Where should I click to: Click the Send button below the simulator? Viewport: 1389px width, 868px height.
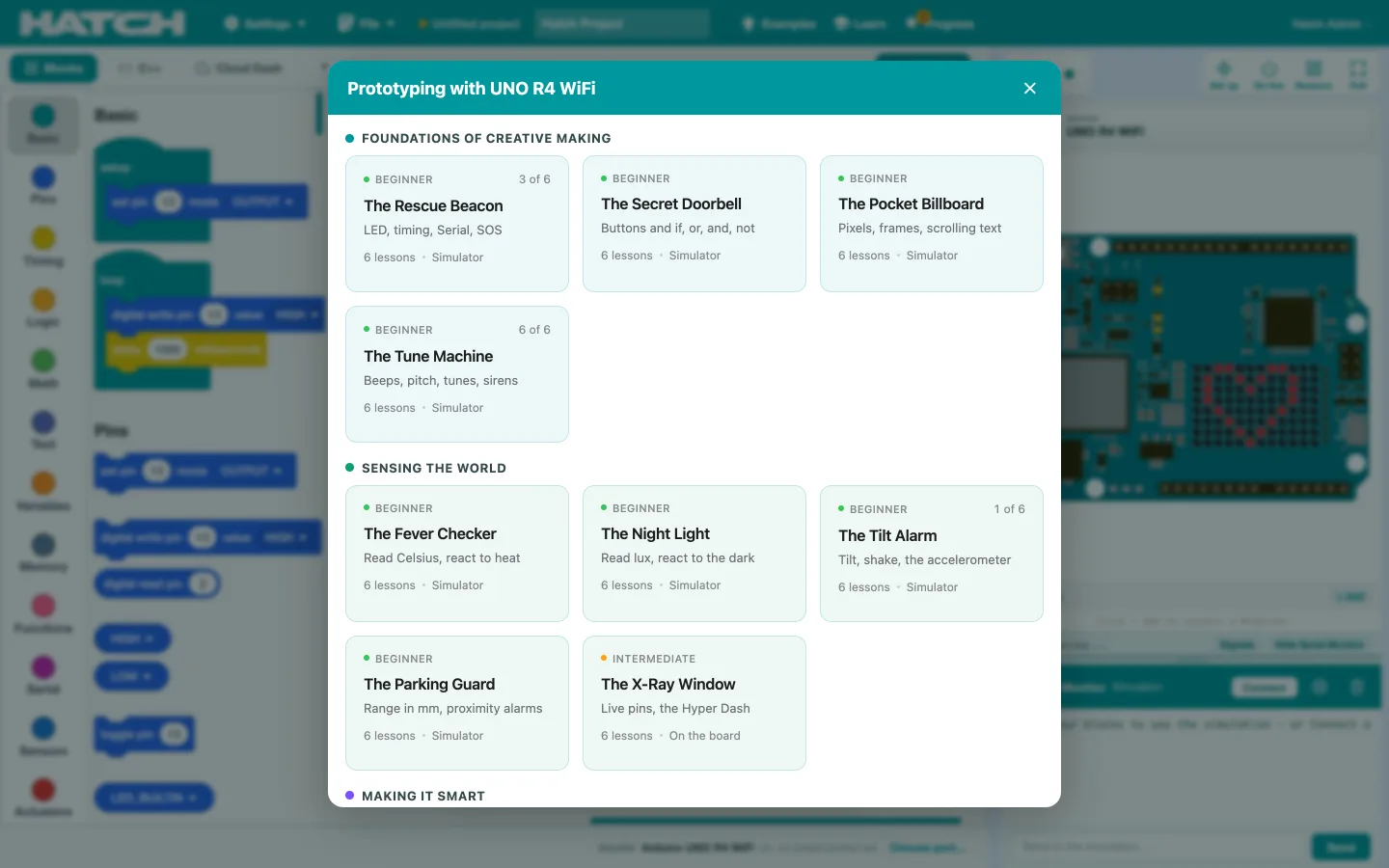1341,847
